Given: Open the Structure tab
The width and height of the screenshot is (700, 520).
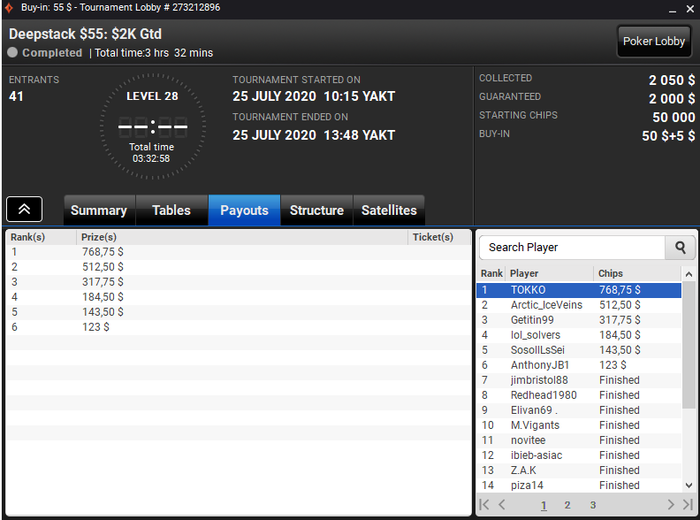Looking at the screenshot, I should click(317, 210).
